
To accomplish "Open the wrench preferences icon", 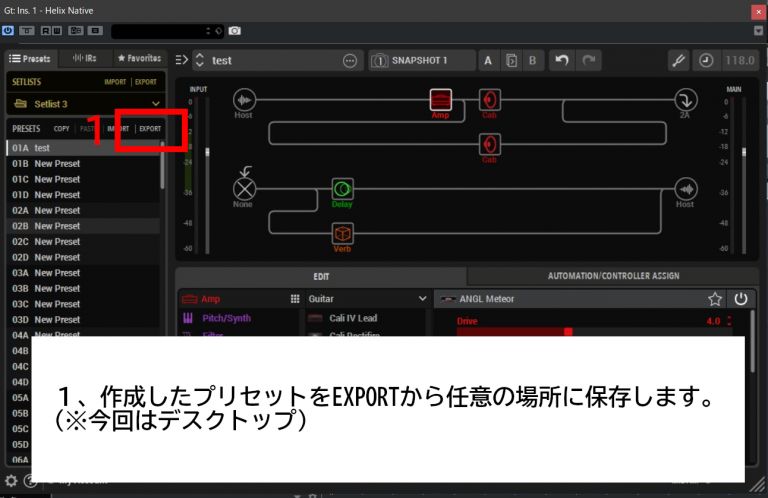I will [678, 61].
